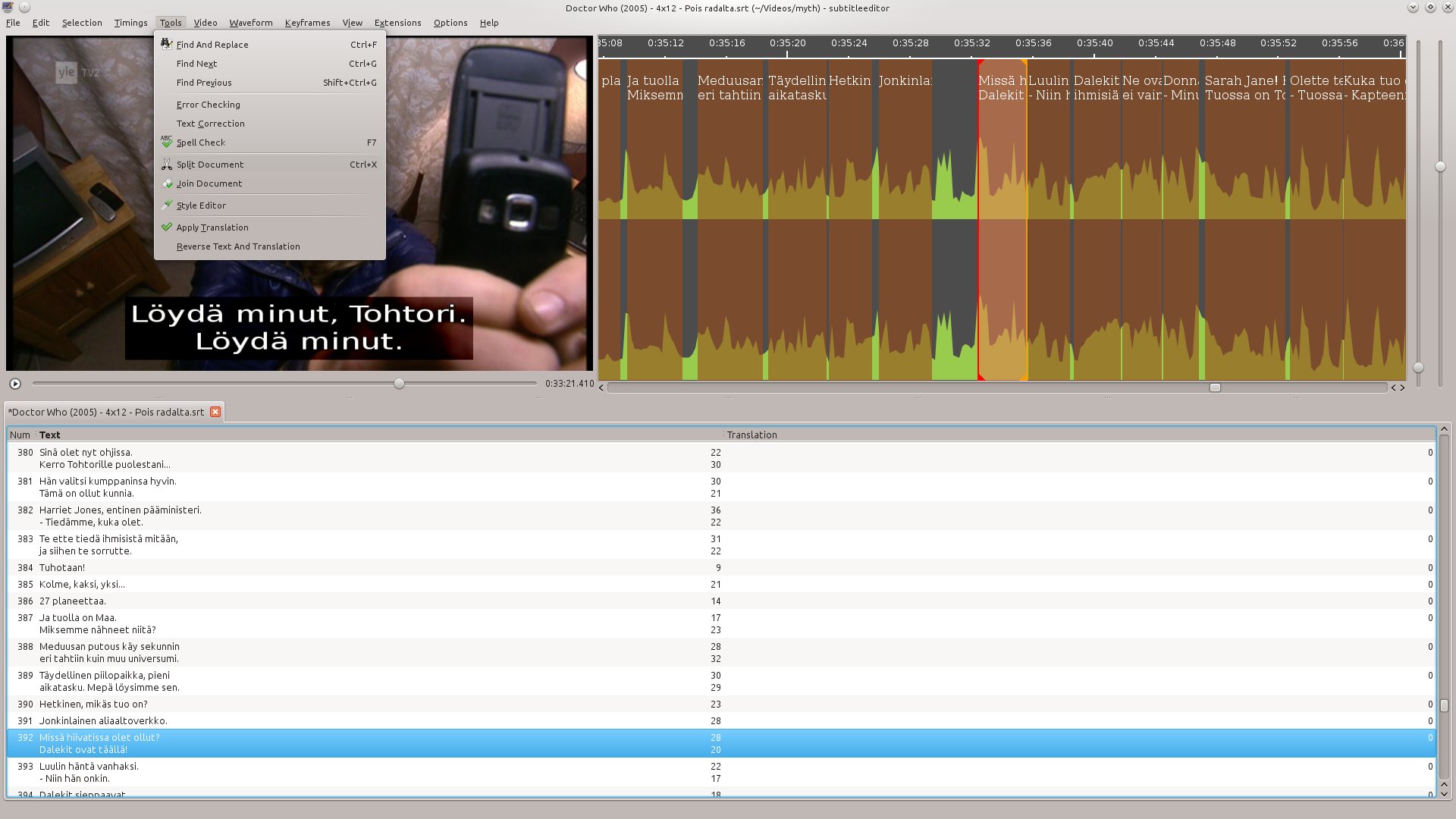Click waveform horizontal scrollbar thumb
The image size is (1456, 819).
click(x=1215, y=388)
